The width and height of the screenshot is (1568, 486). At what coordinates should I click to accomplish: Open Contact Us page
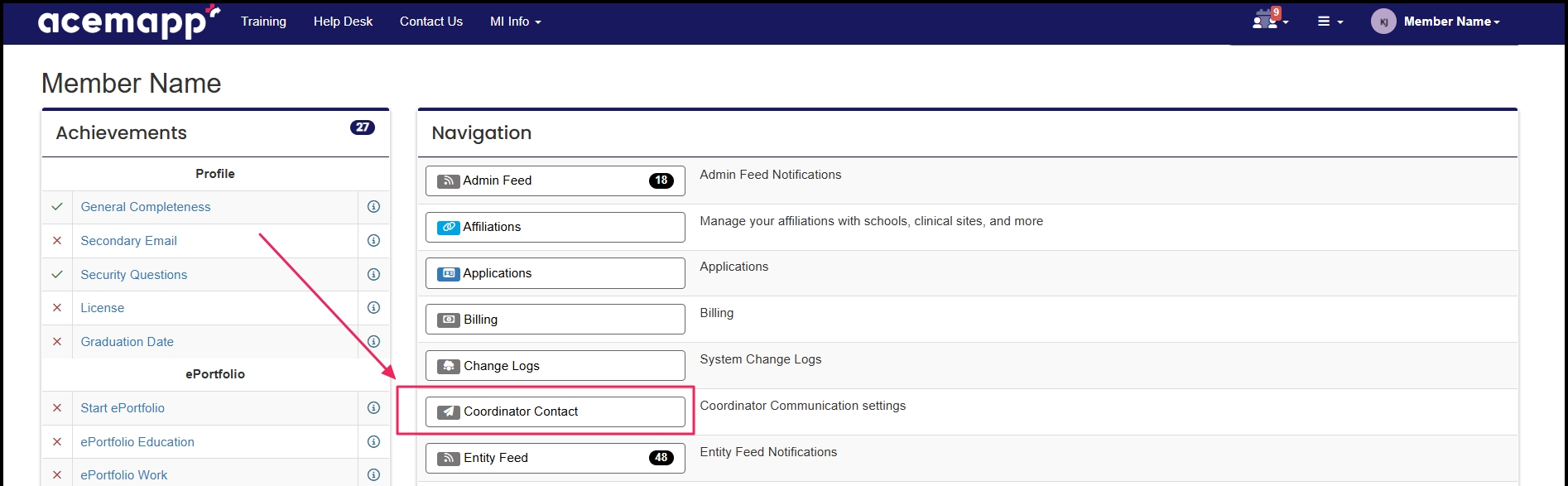point(430,22)
